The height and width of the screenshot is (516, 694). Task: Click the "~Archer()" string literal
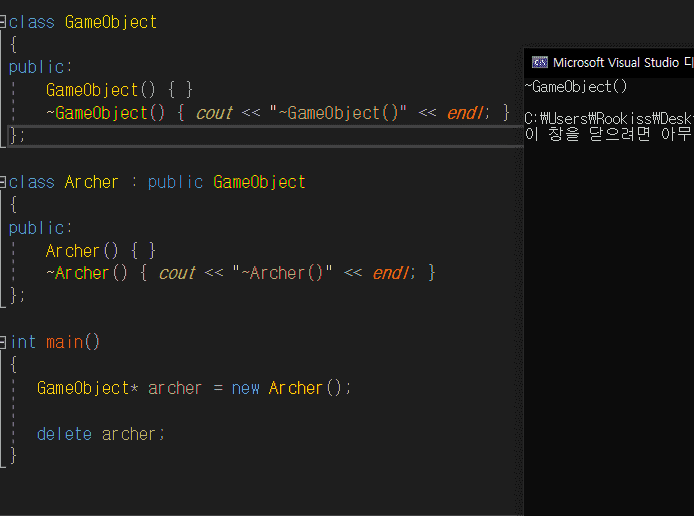(282, 273)
